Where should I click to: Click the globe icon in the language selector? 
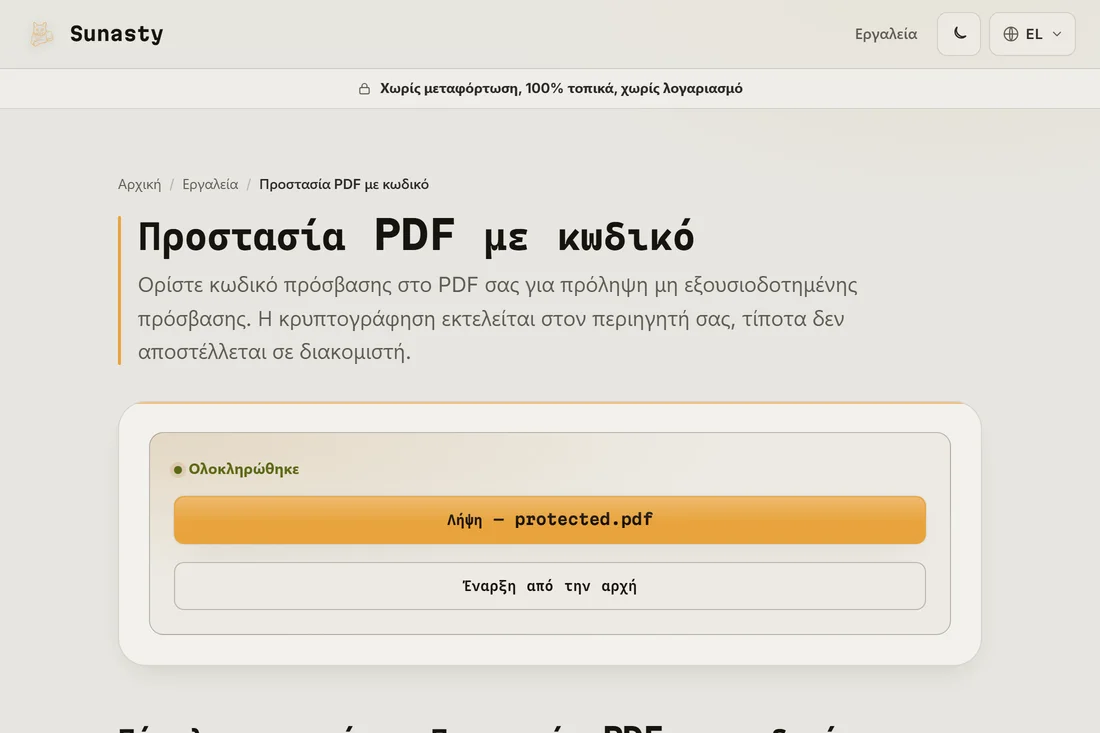coord(1011,34)
